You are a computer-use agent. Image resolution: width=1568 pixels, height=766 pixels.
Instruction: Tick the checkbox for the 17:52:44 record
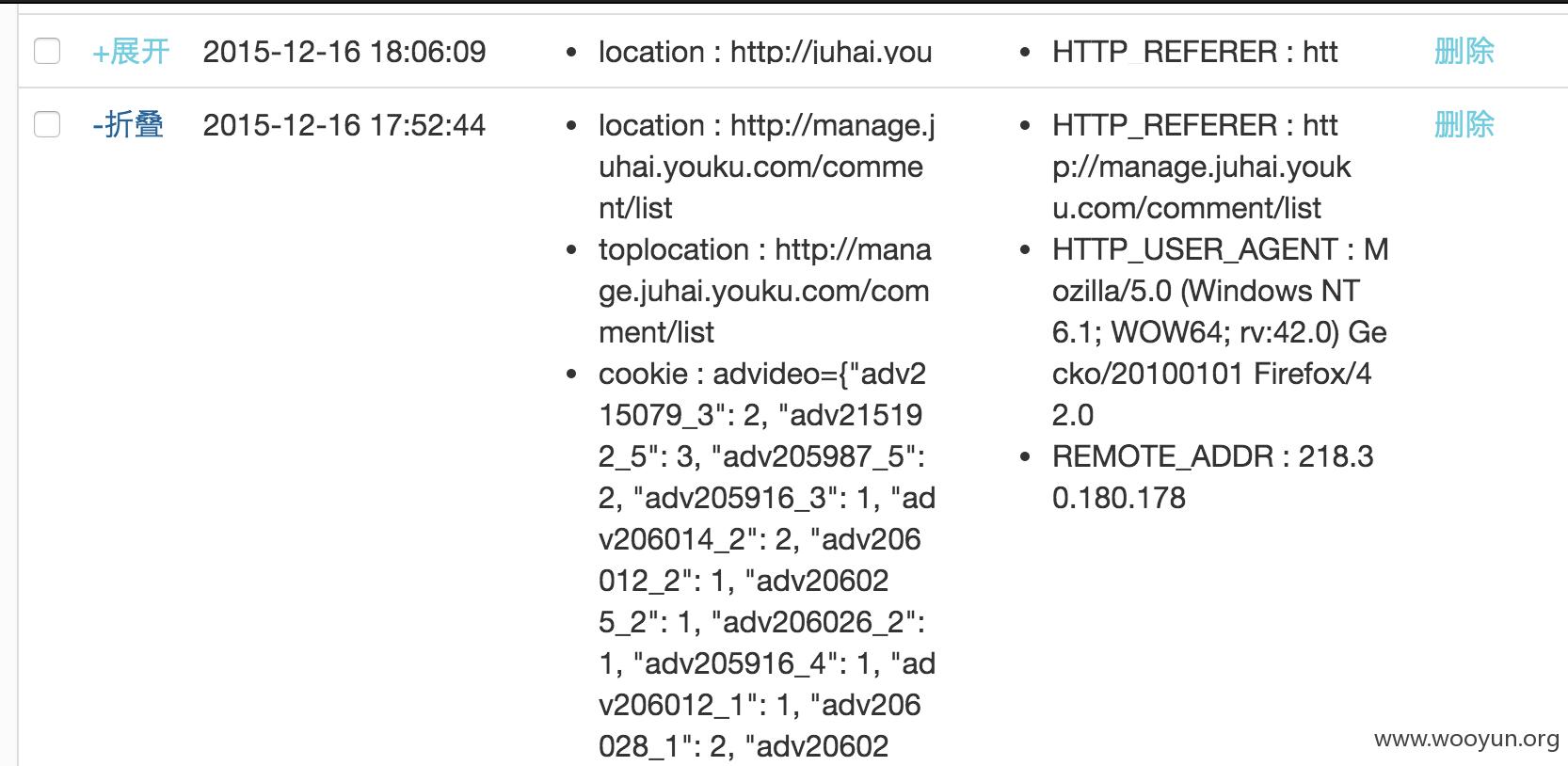[x=47, y=124]
